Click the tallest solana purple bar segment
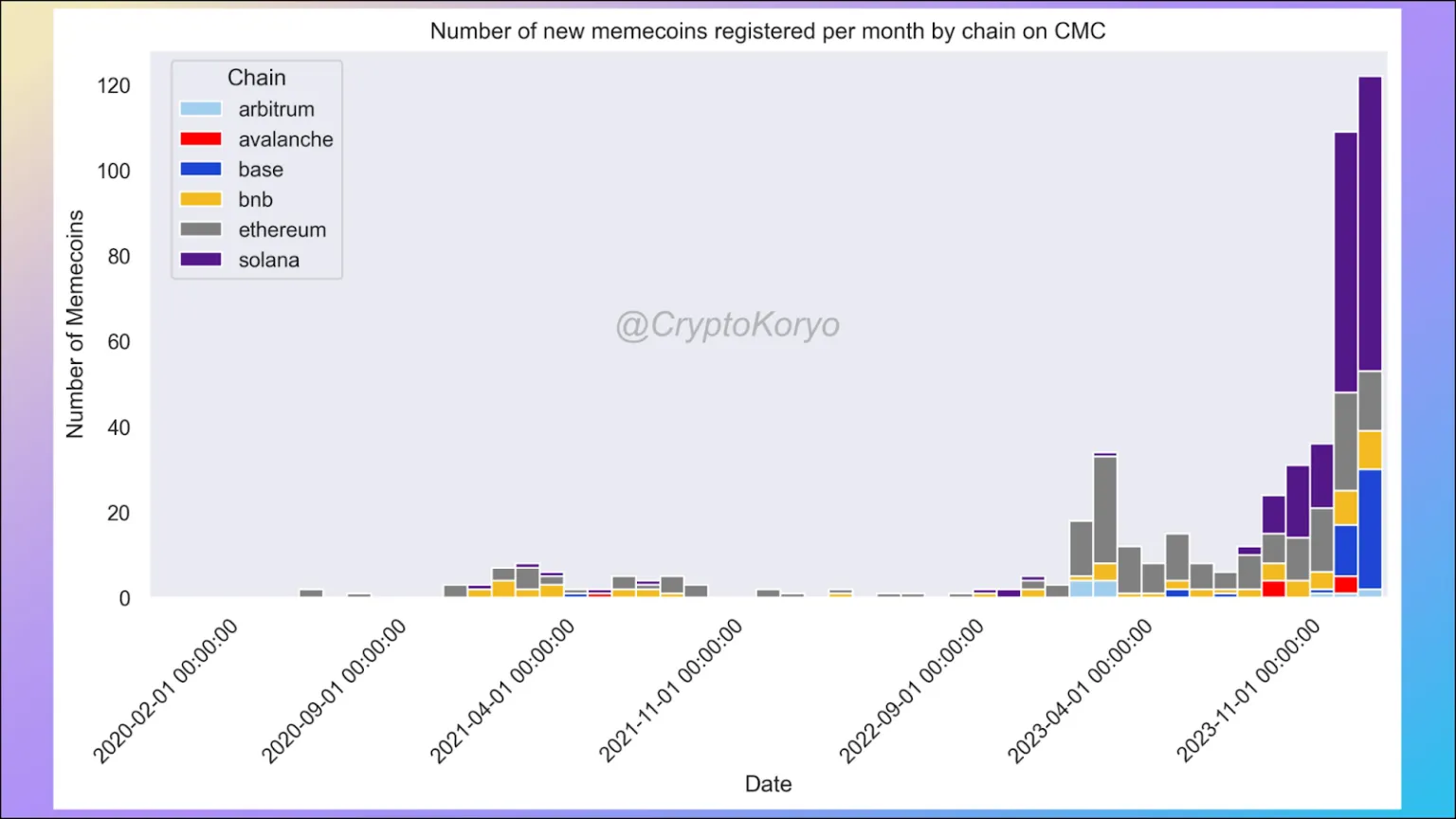Screen dimensions: 1456x819 coord(1370,224)
